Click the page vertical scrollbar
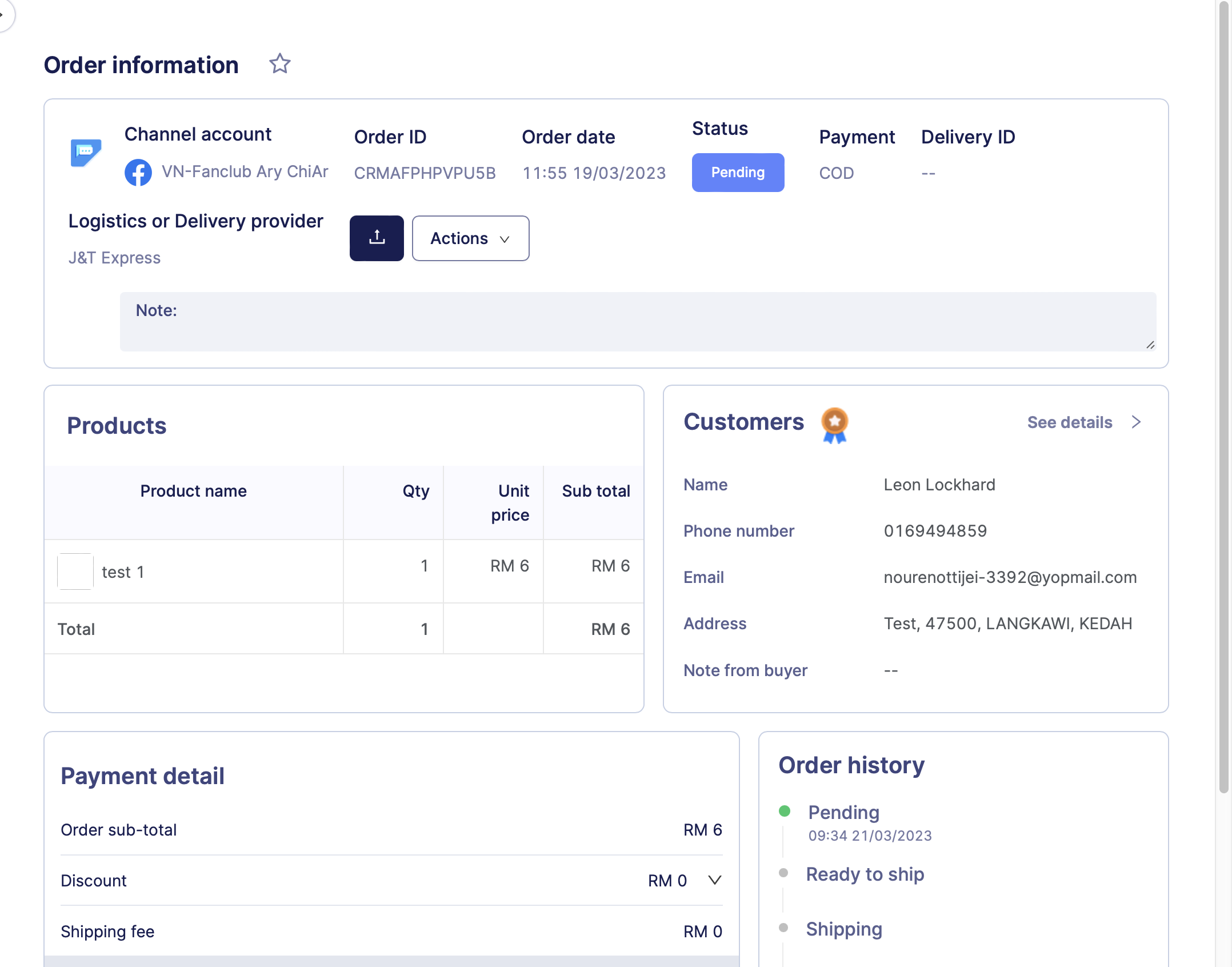 tap(1223, 400)
